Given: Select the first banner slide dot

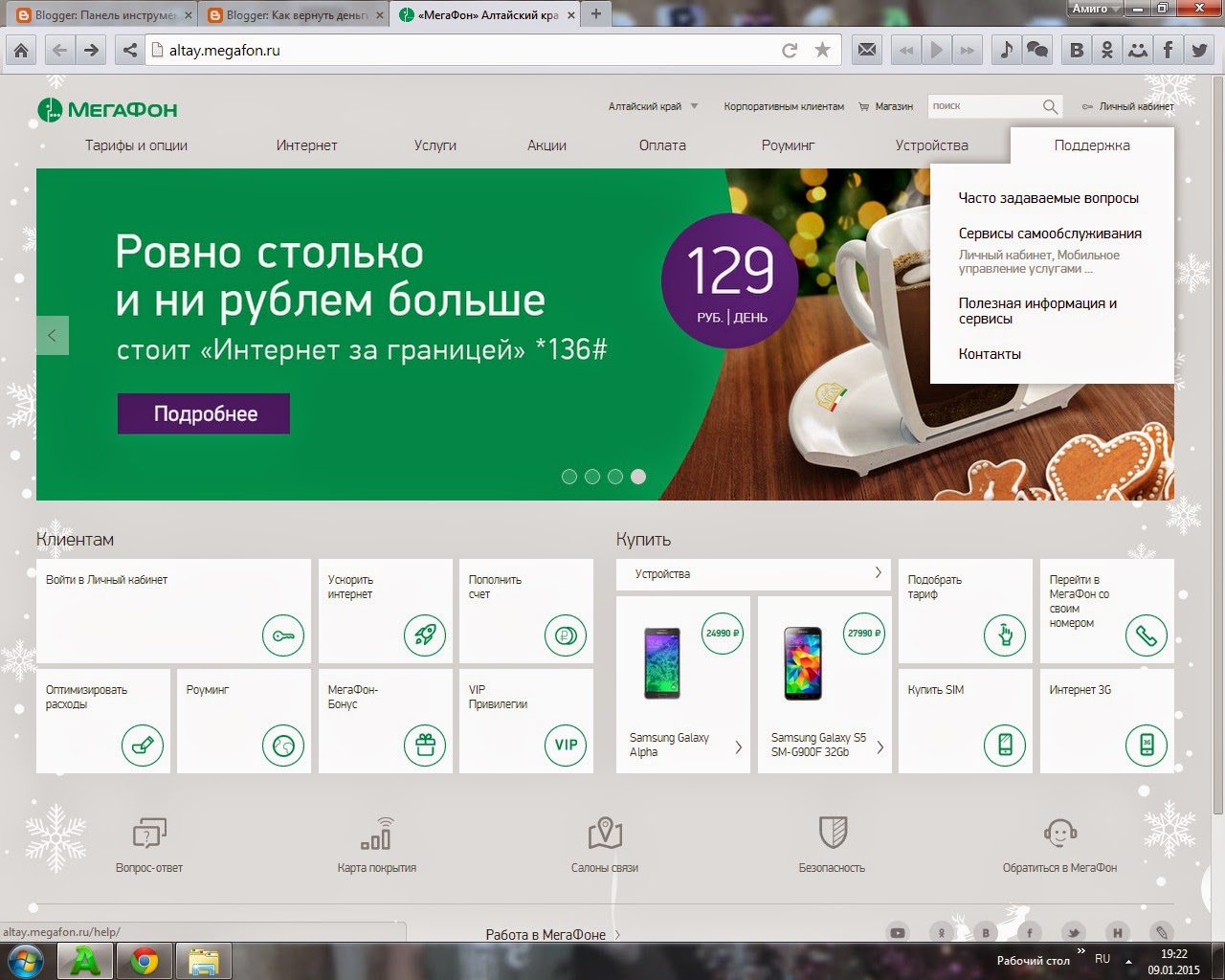Looking at the screenshot, I should [x=569, y=477].
